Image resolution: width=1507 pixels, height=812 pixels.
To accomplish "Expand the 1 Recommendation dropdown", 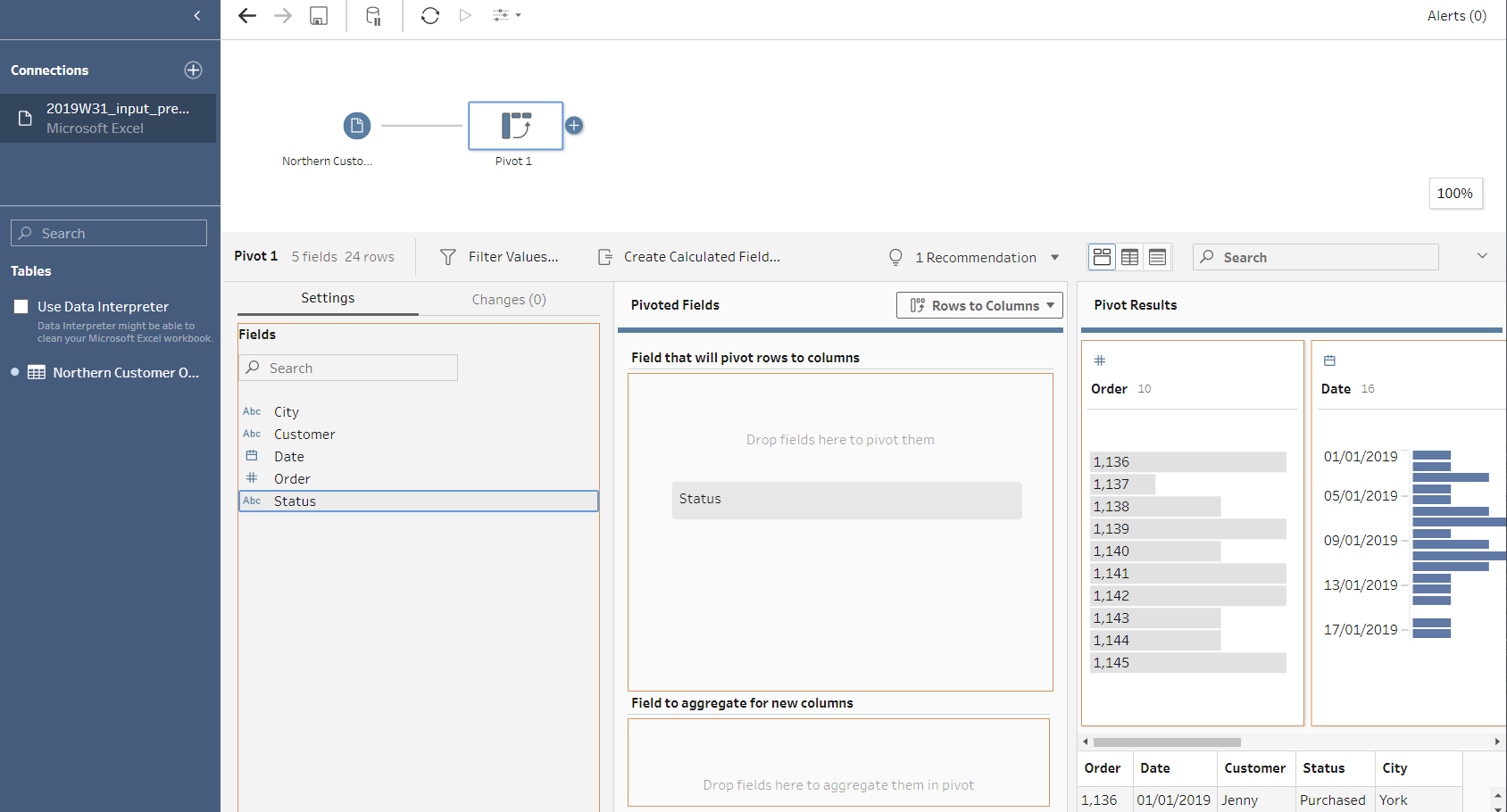I will (x=1054, y=258).
